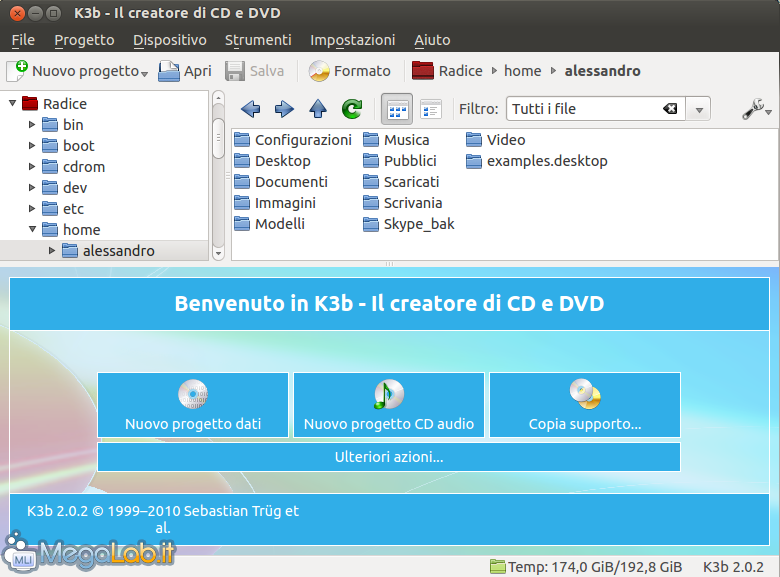
Task: Click the Temp folder icon in status bar
Action: pos(497,566)
